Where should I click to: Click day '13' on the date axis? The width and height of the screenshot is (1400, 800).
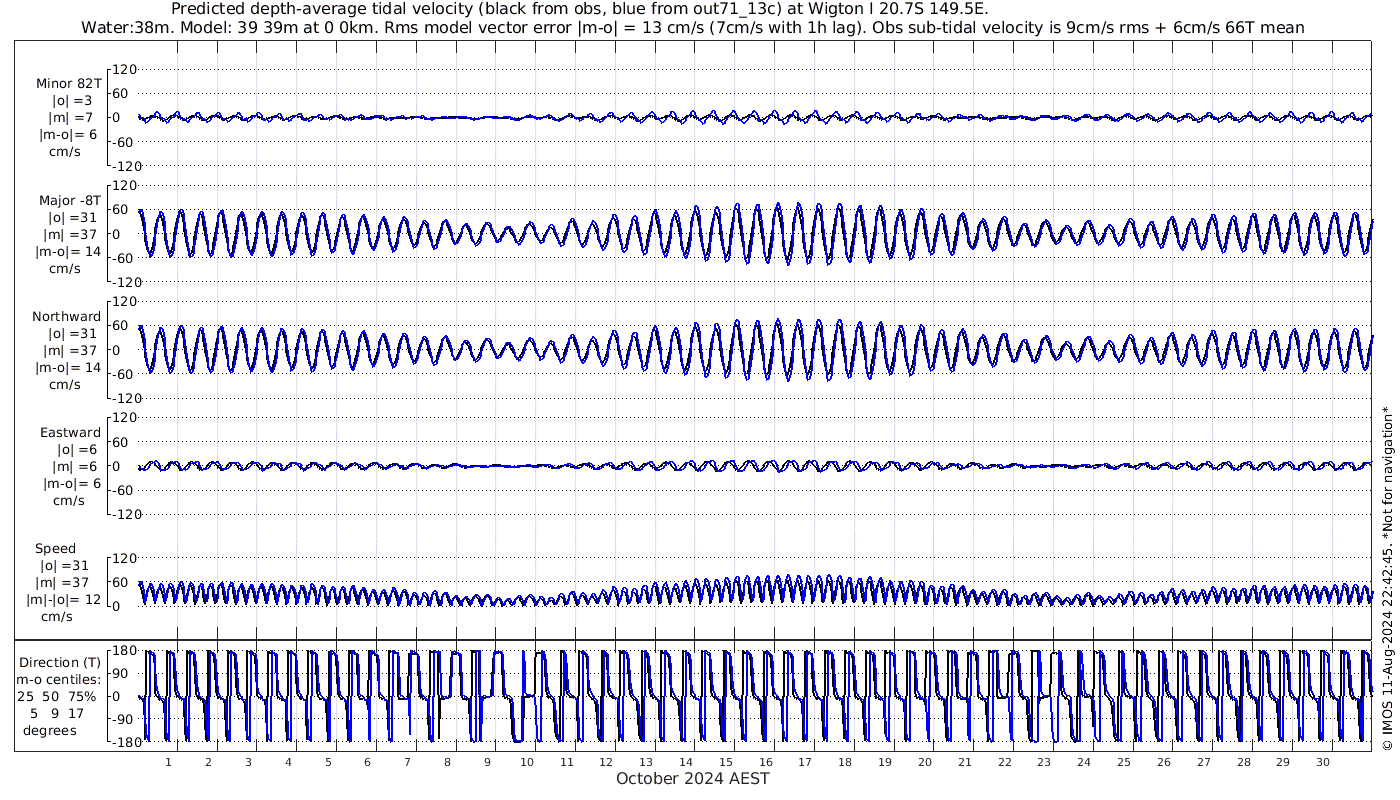pos(646,762)
